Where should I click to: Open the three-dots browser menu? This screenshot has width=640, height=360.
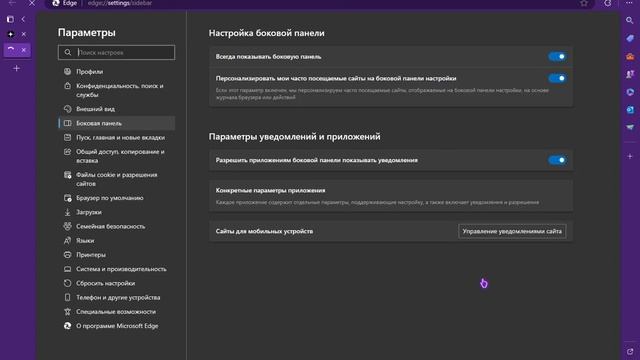[629, 3]
